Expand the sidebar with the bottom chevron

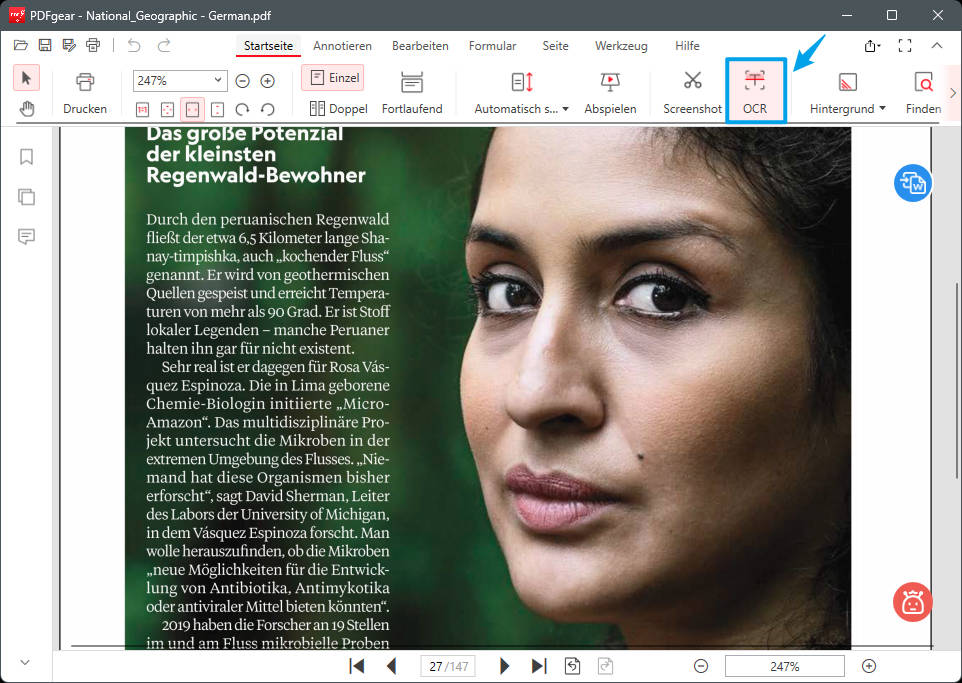[x=25, y=663]
